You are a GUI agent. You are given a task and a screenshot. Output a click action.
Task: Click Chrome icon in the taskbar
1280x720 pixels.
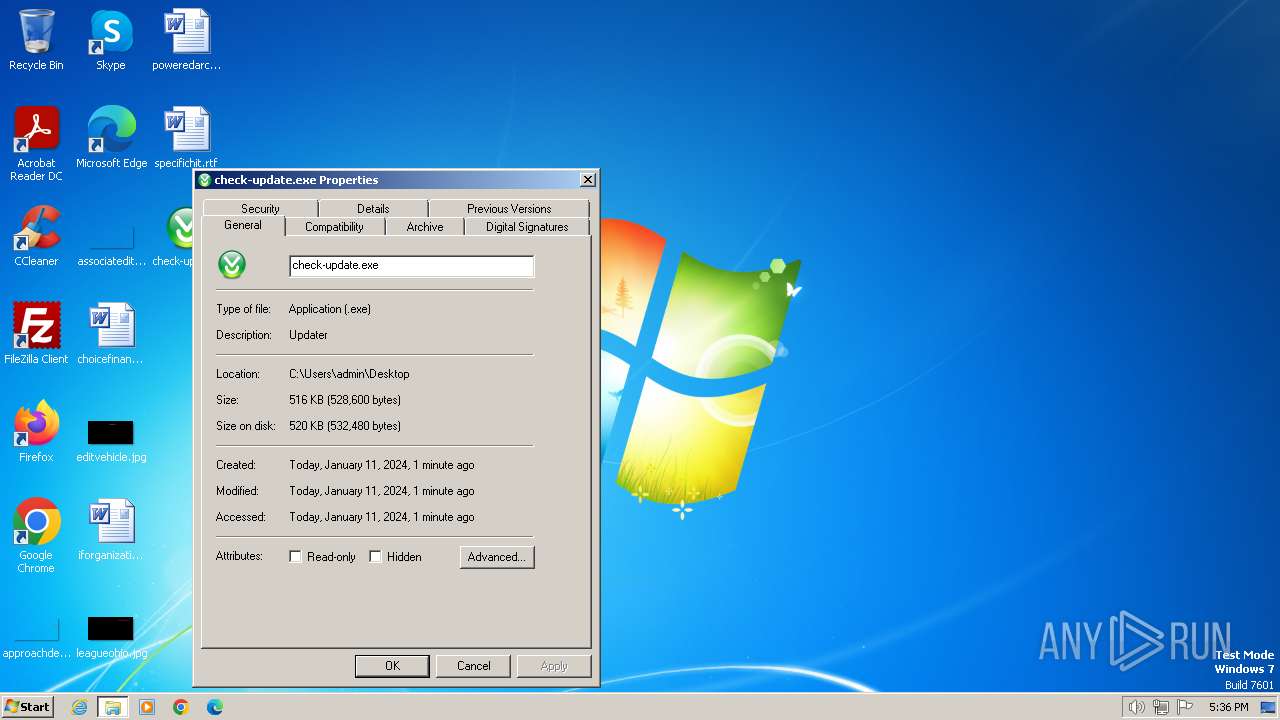181,707
